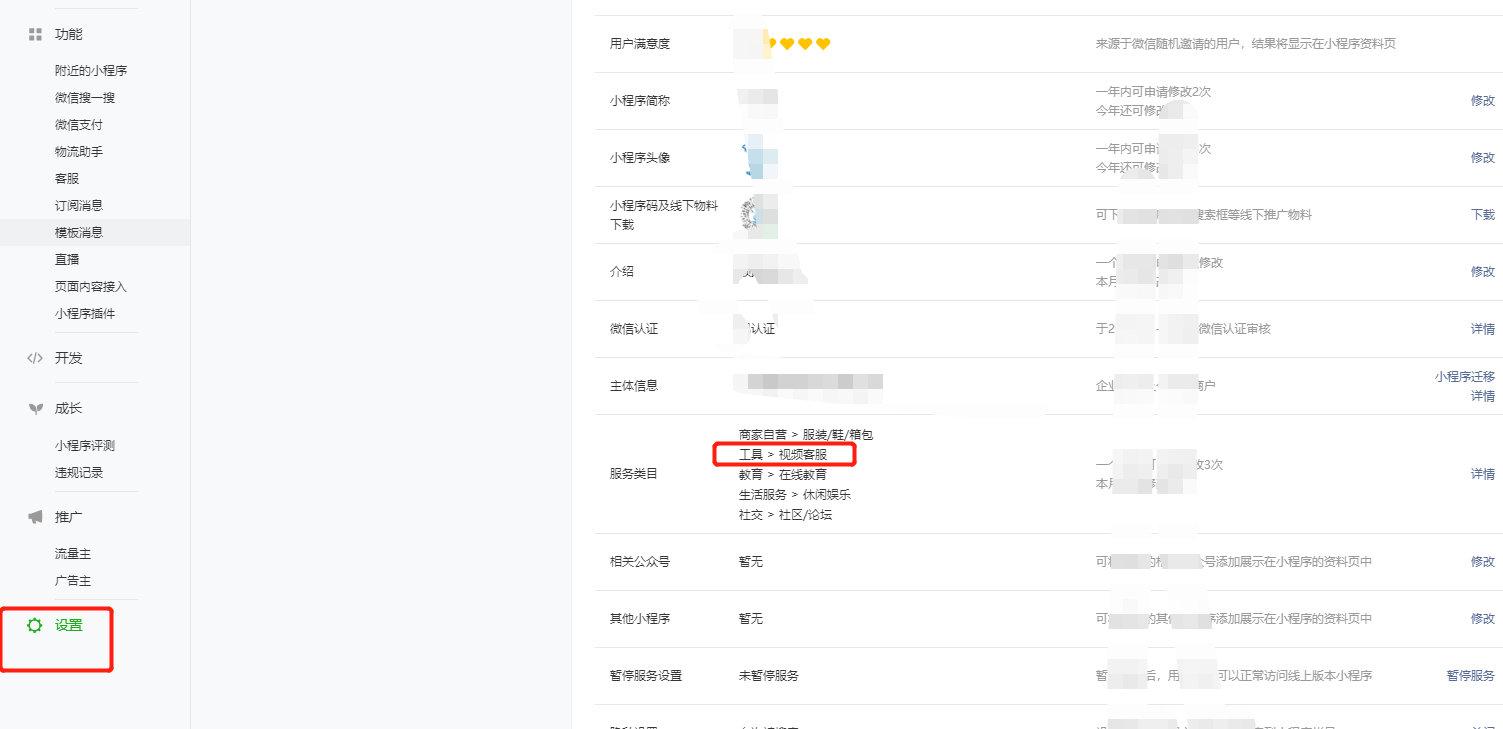Image resolution: width=1503 pixels, height=729 pixels.
Task: Click the 功能 grid icon
Action: tap(35, 34)
